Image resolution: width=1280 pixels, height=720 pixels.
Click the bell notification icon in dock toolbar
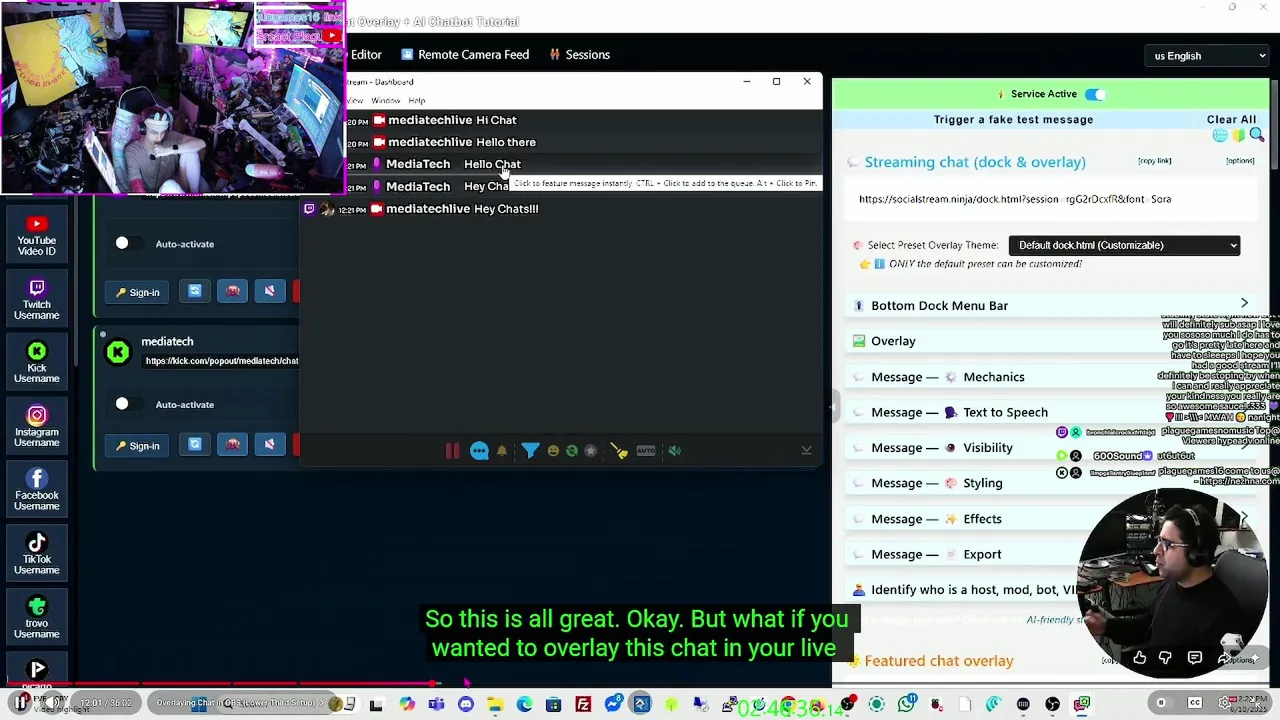[502, 451]
